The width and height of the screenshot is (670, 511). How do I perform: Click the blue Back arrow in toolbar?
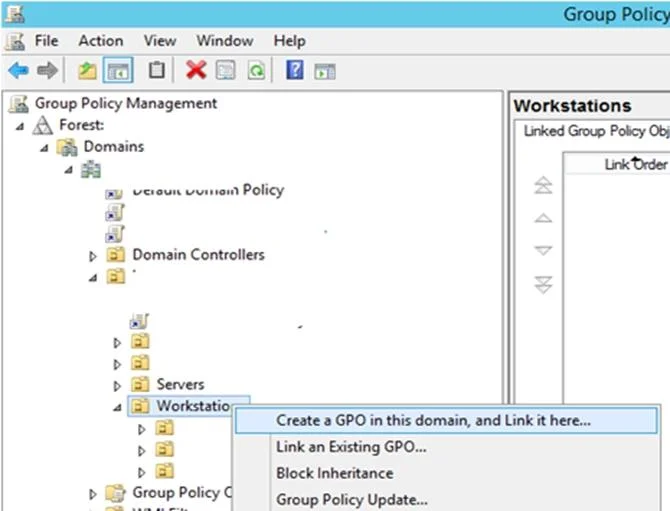point(18,70)
